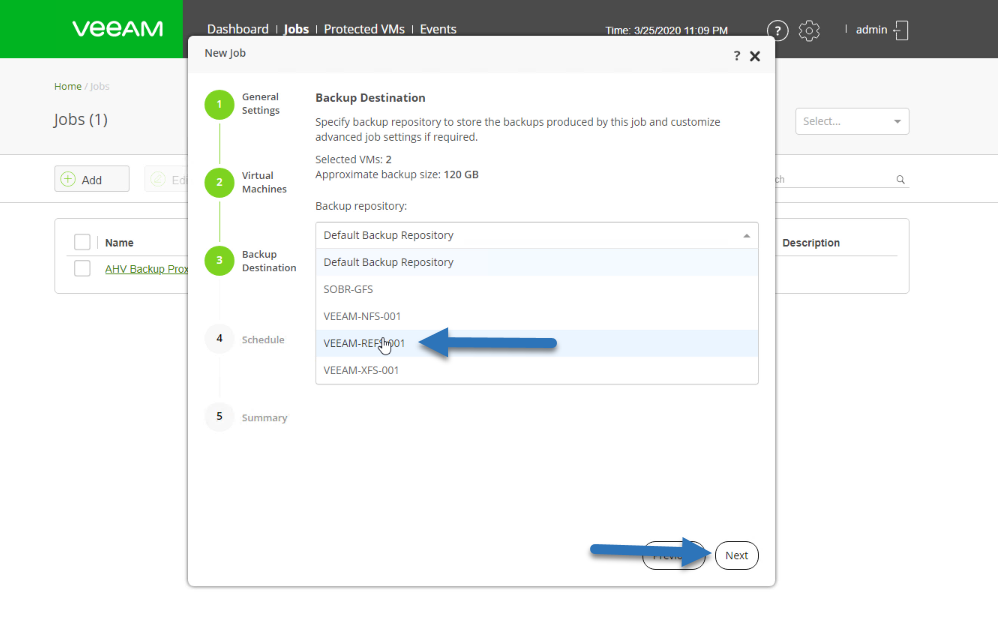Click the dialog help question mark
The height and width of the screenshot is (617, 998).
click(736, 56)
